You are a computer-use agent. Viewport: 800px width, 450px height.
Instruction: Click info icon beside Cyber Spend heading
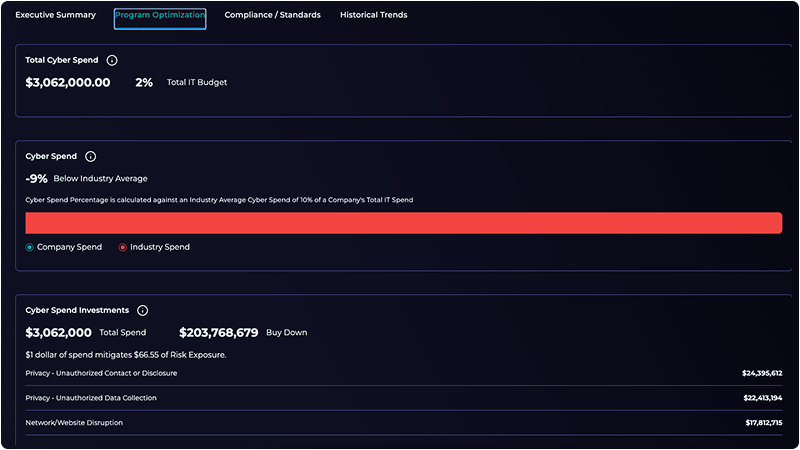[91, 157]
